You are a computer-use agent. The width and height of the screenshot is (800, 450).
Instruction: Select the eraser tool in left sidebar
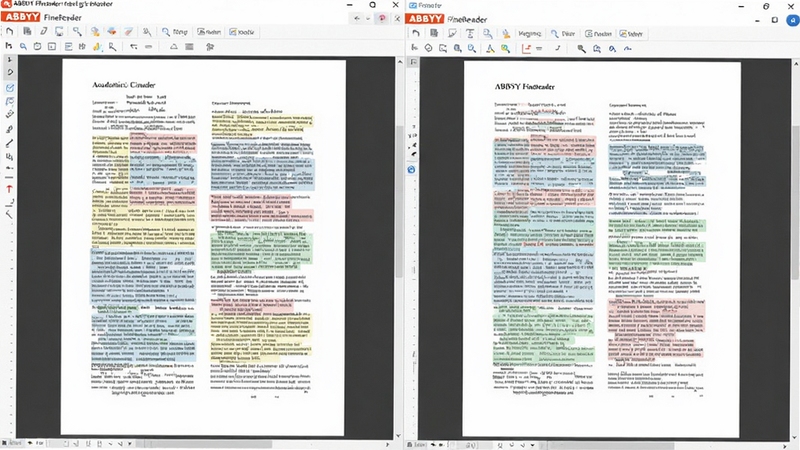click(x=10, y=114)
